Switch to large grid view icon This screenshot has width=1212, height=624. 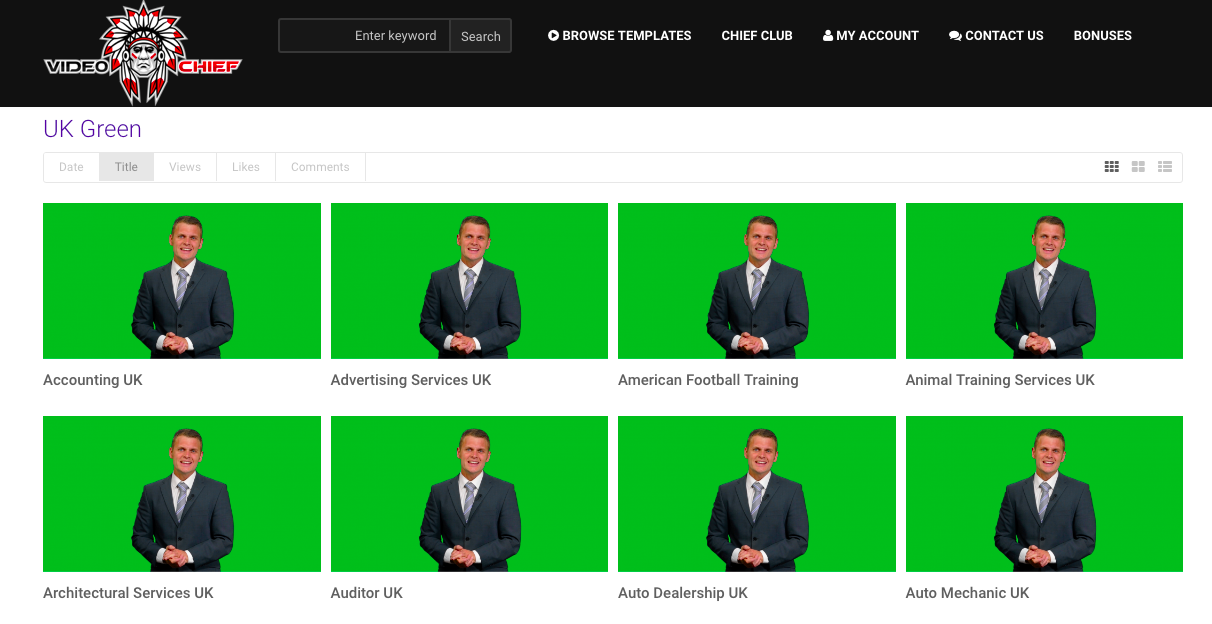point(1138,167)
